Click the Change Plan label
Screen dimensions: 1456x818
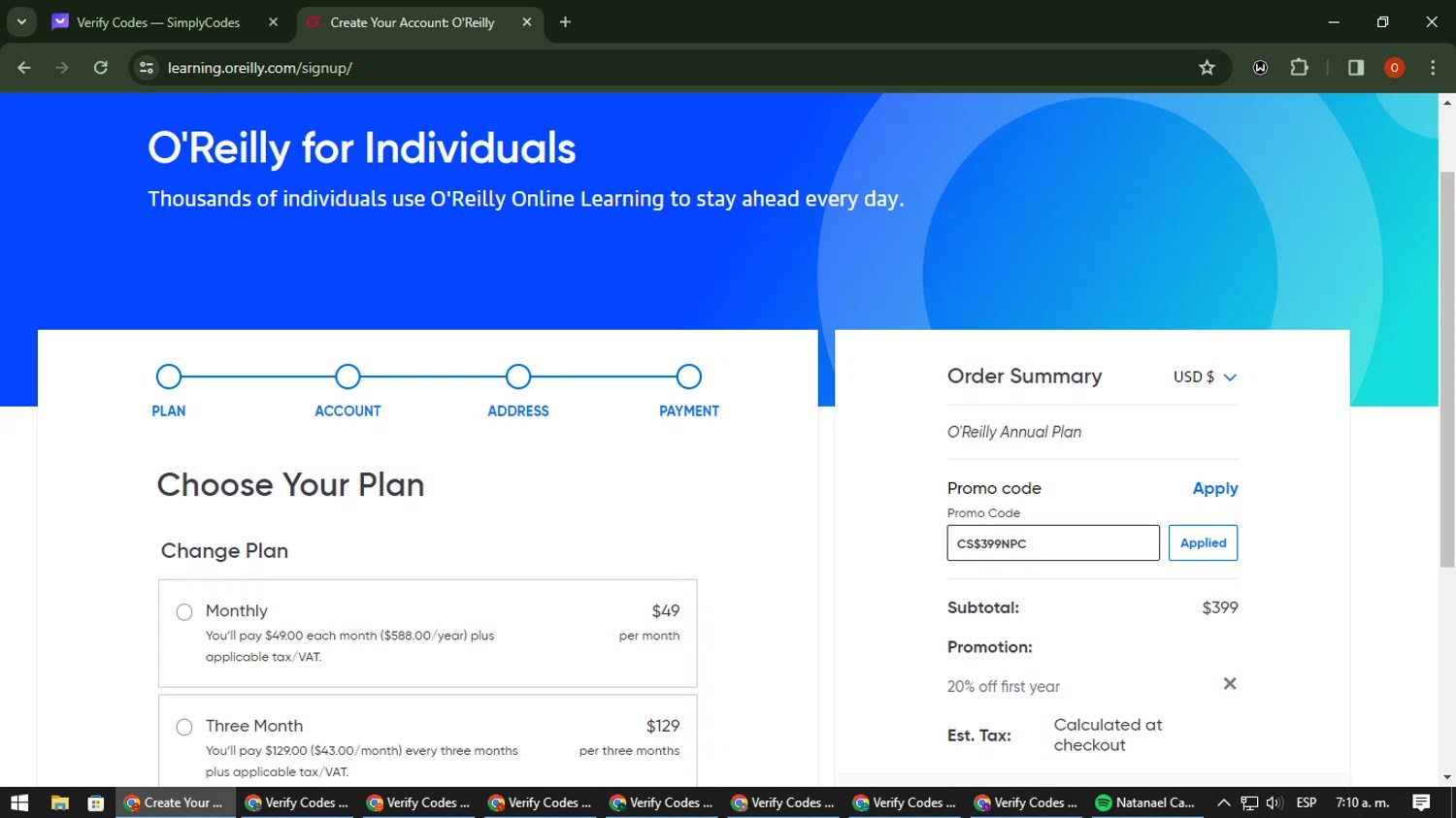(x=224, y=551)
